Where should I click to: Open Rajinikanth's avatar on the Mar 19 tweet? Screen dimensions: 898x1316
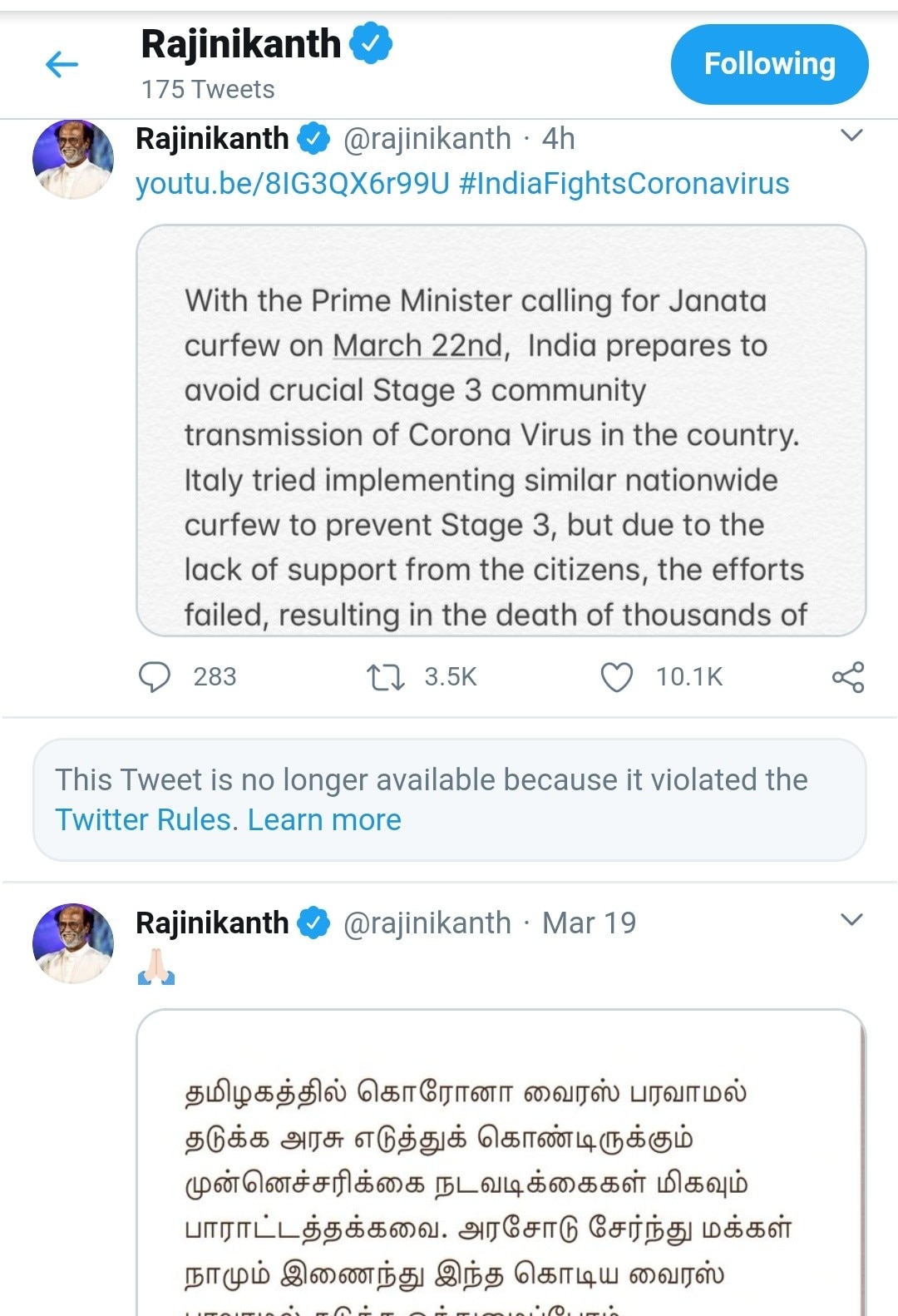point(73,943)
